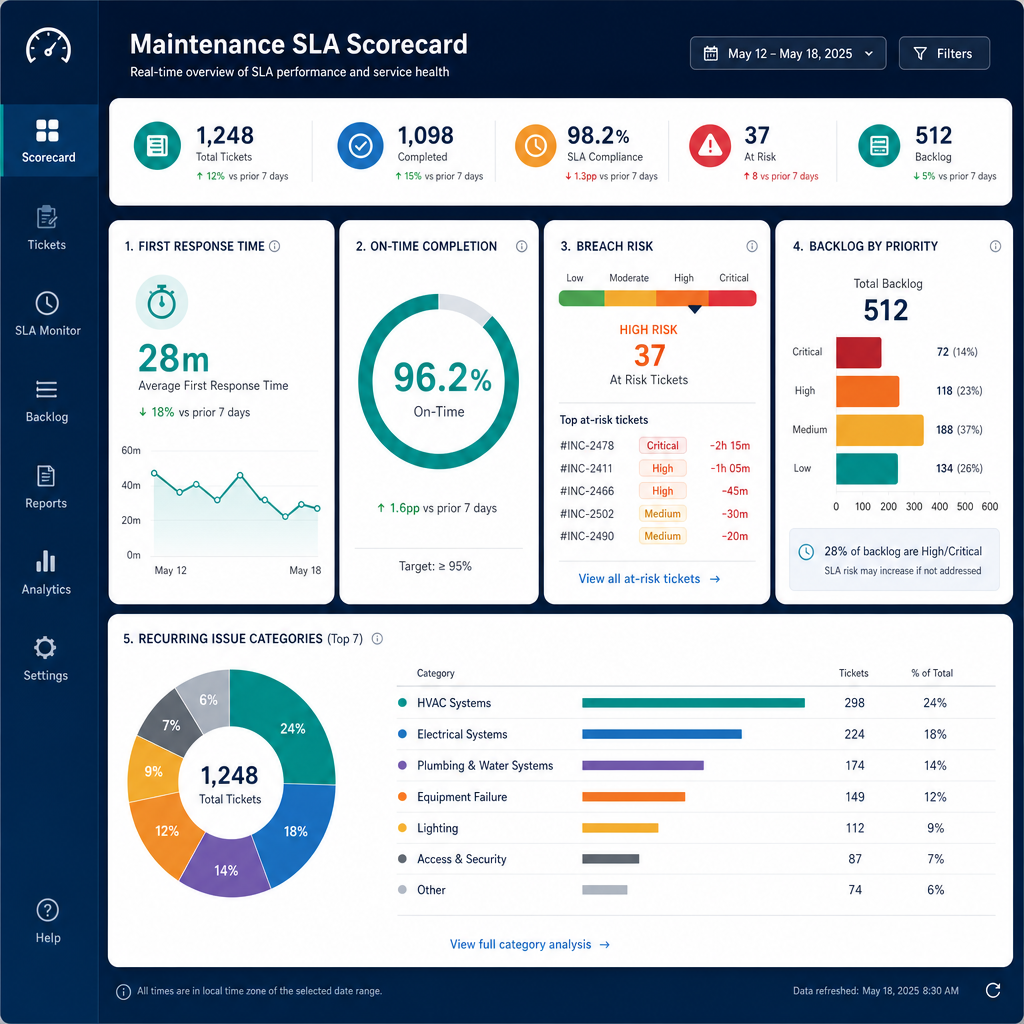Screen dimensions: 1024x1024
Task: Click the At Risk red warning icon
Action: coord(710,146)
